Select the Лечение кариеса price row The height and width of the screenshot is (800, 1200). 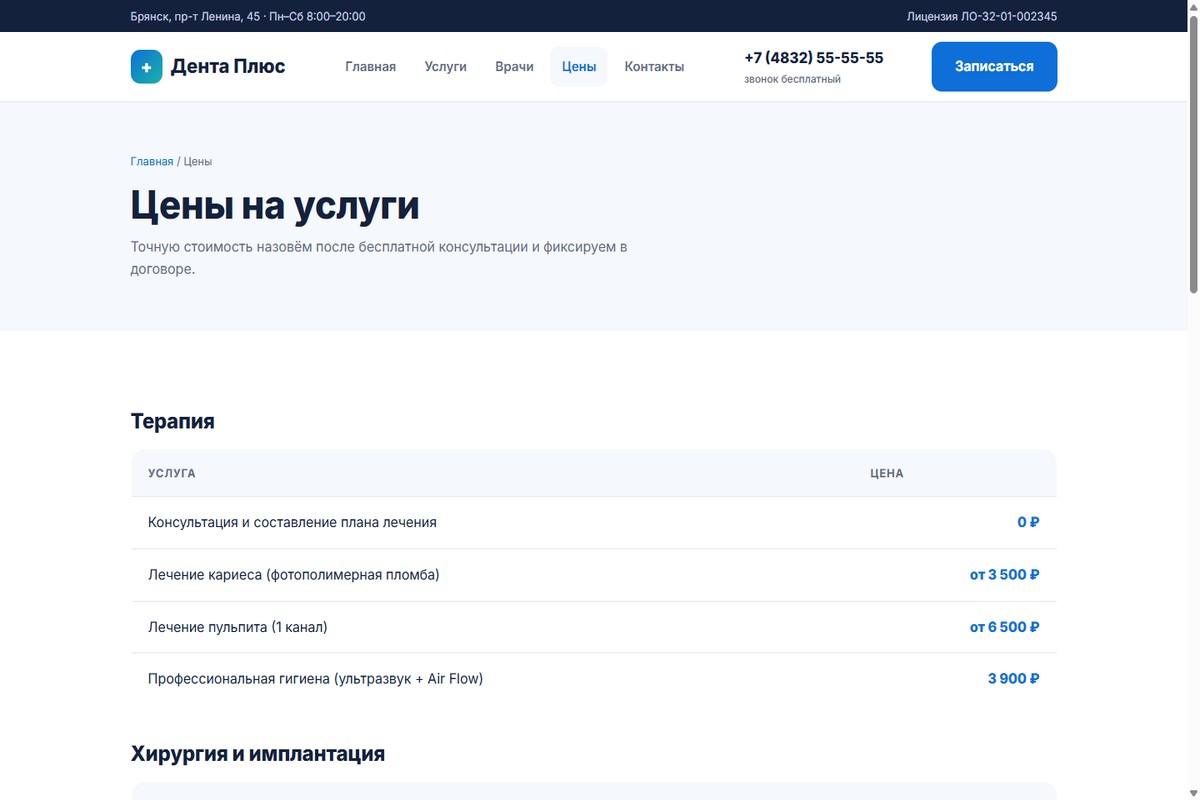594,575
